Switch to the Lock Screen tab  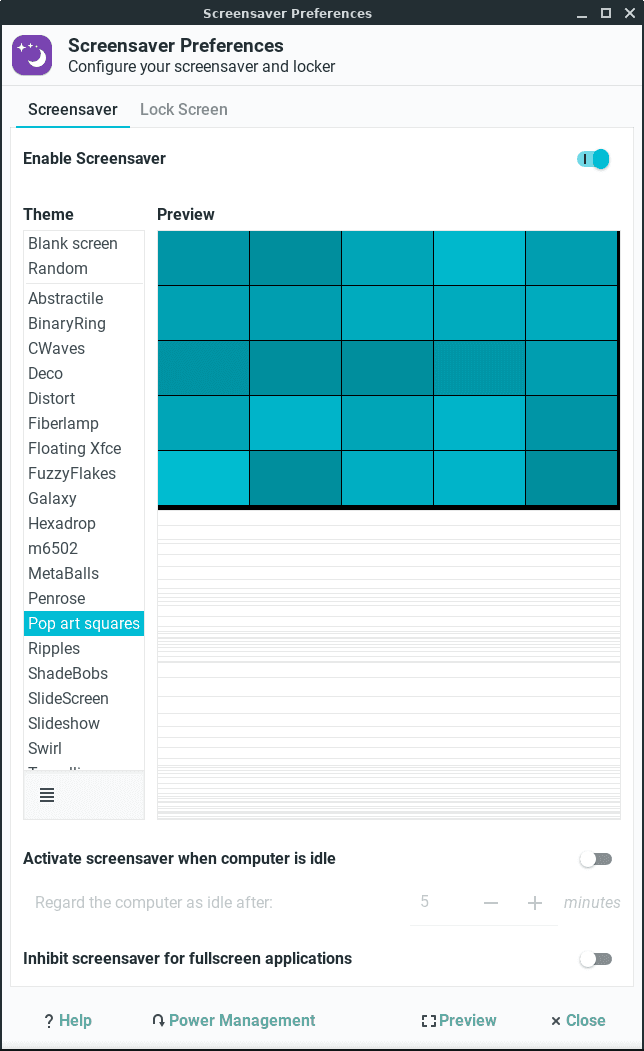point(184,109)
